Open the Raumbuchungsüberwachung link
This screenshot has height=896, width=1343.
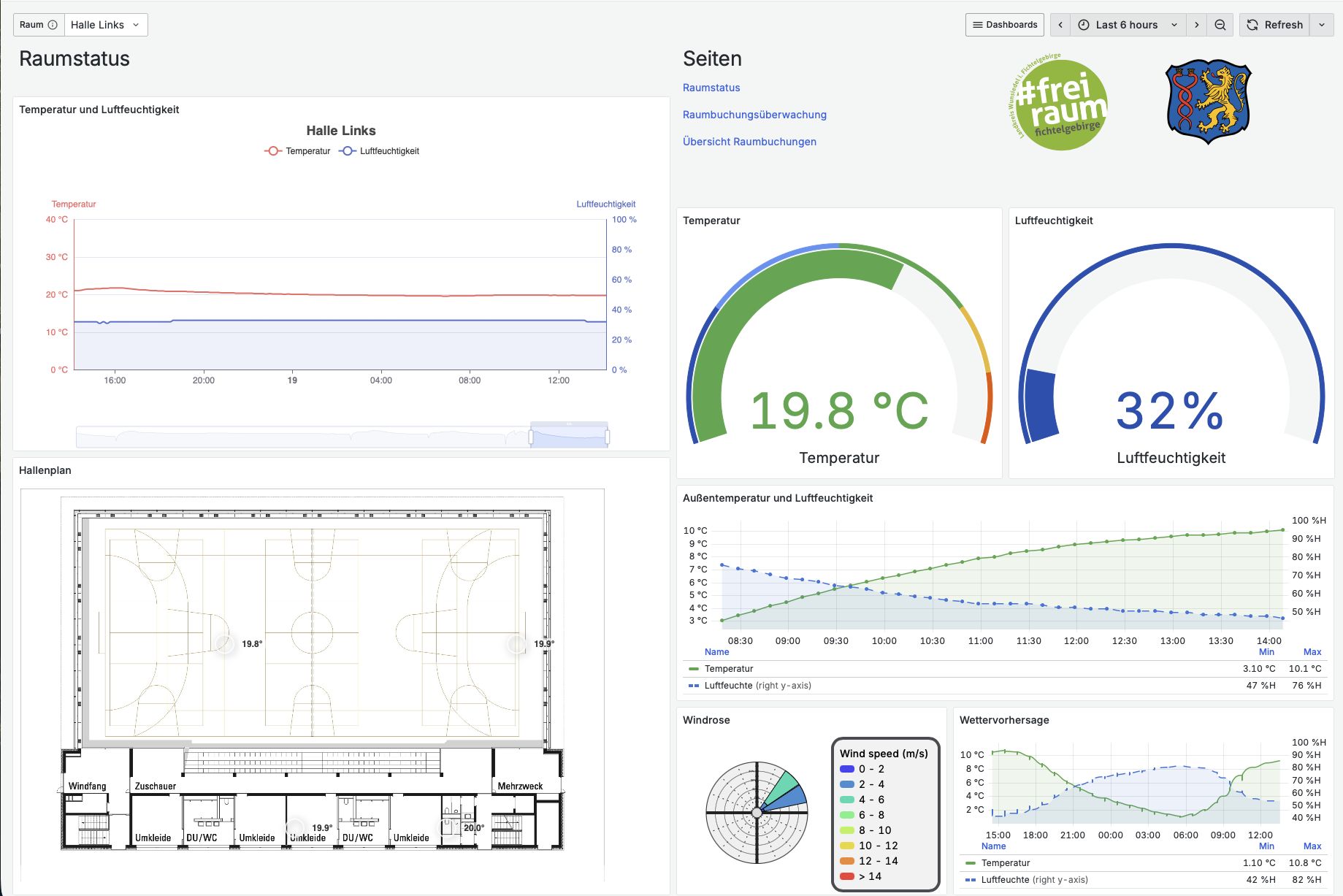754,115
